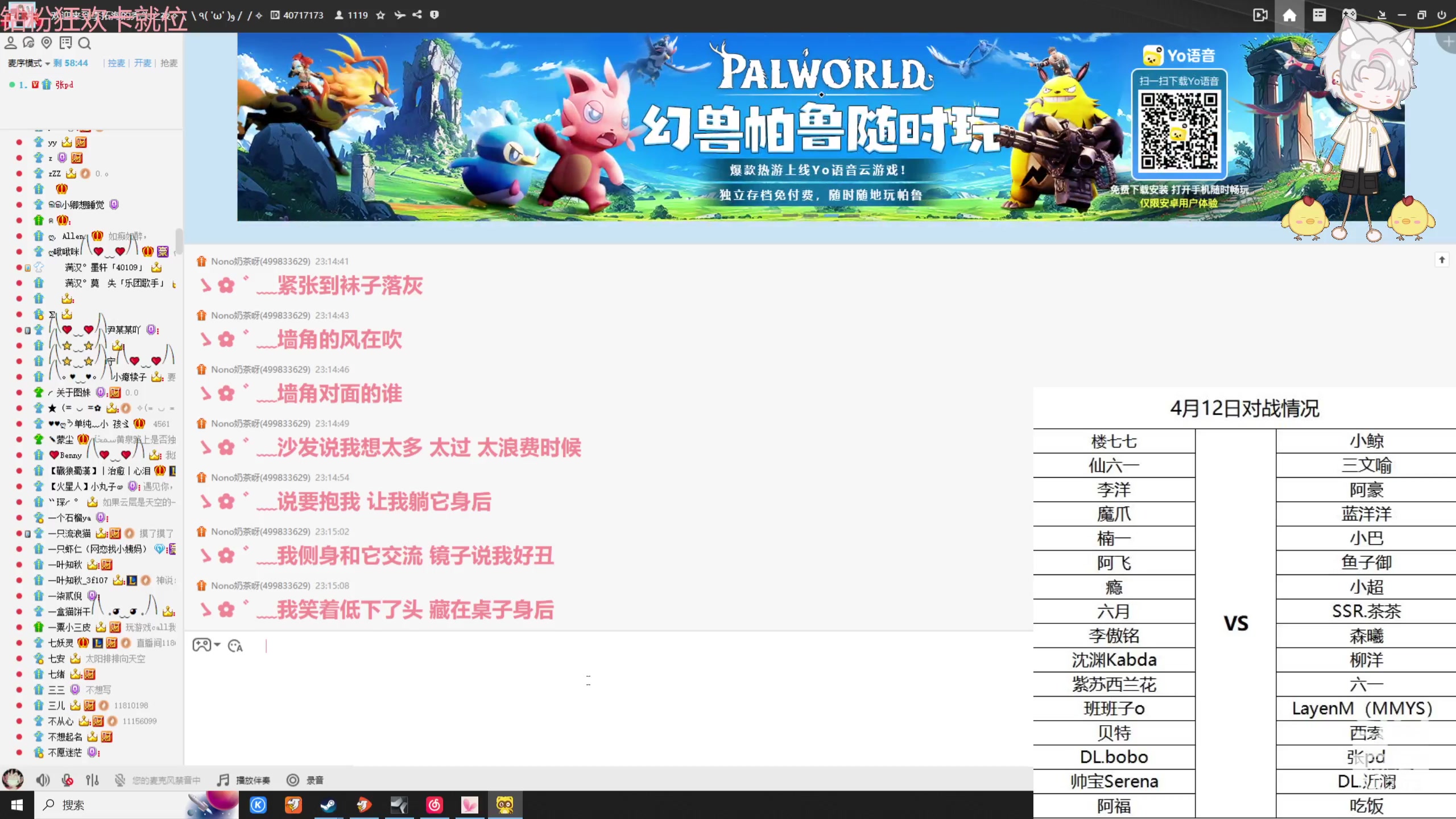1456x819 pixels.
Task: Click the airplane icon in the title bar
Action: (400, 15)
